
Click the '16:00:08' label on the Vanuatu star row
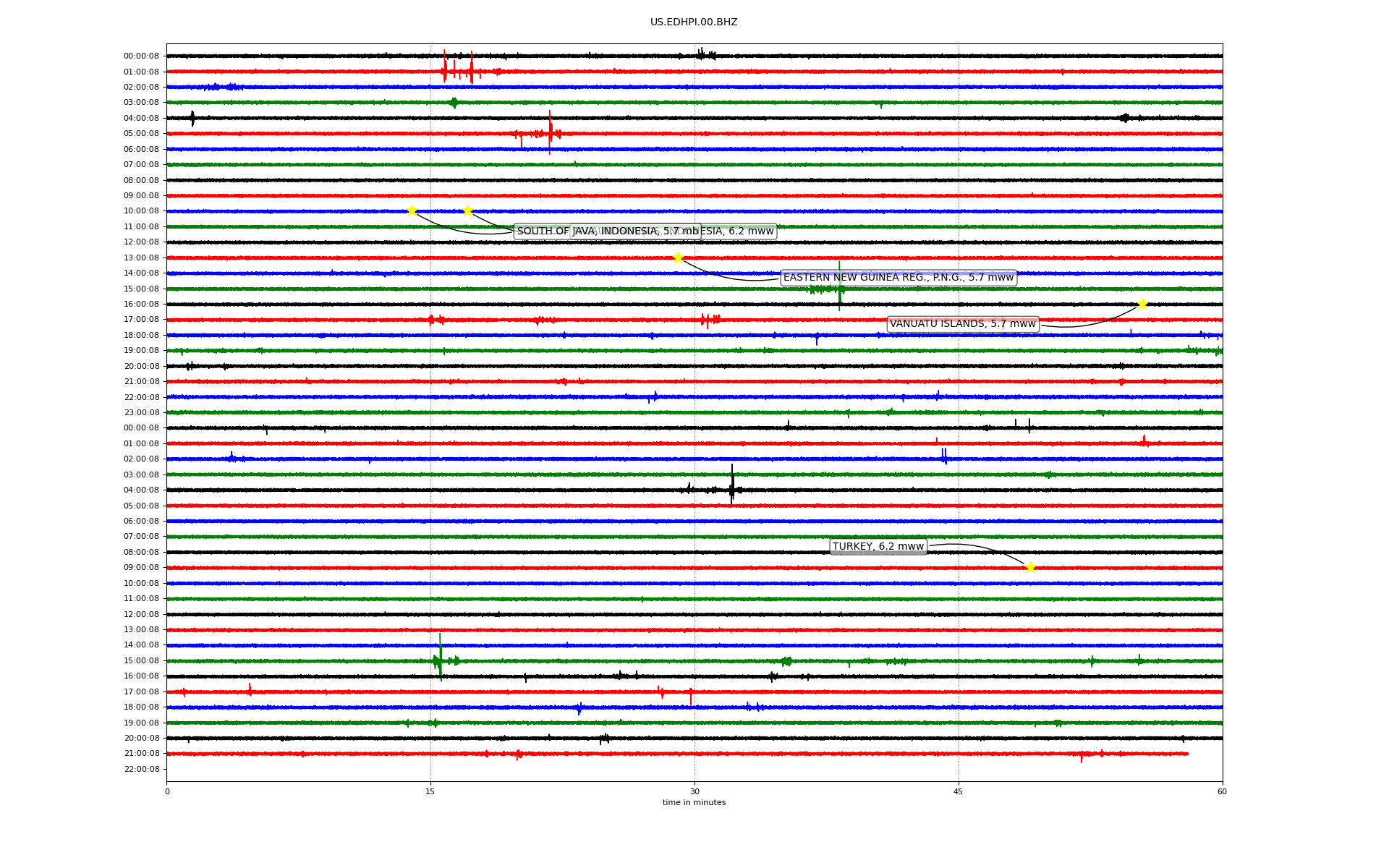[x=141, y=305]
